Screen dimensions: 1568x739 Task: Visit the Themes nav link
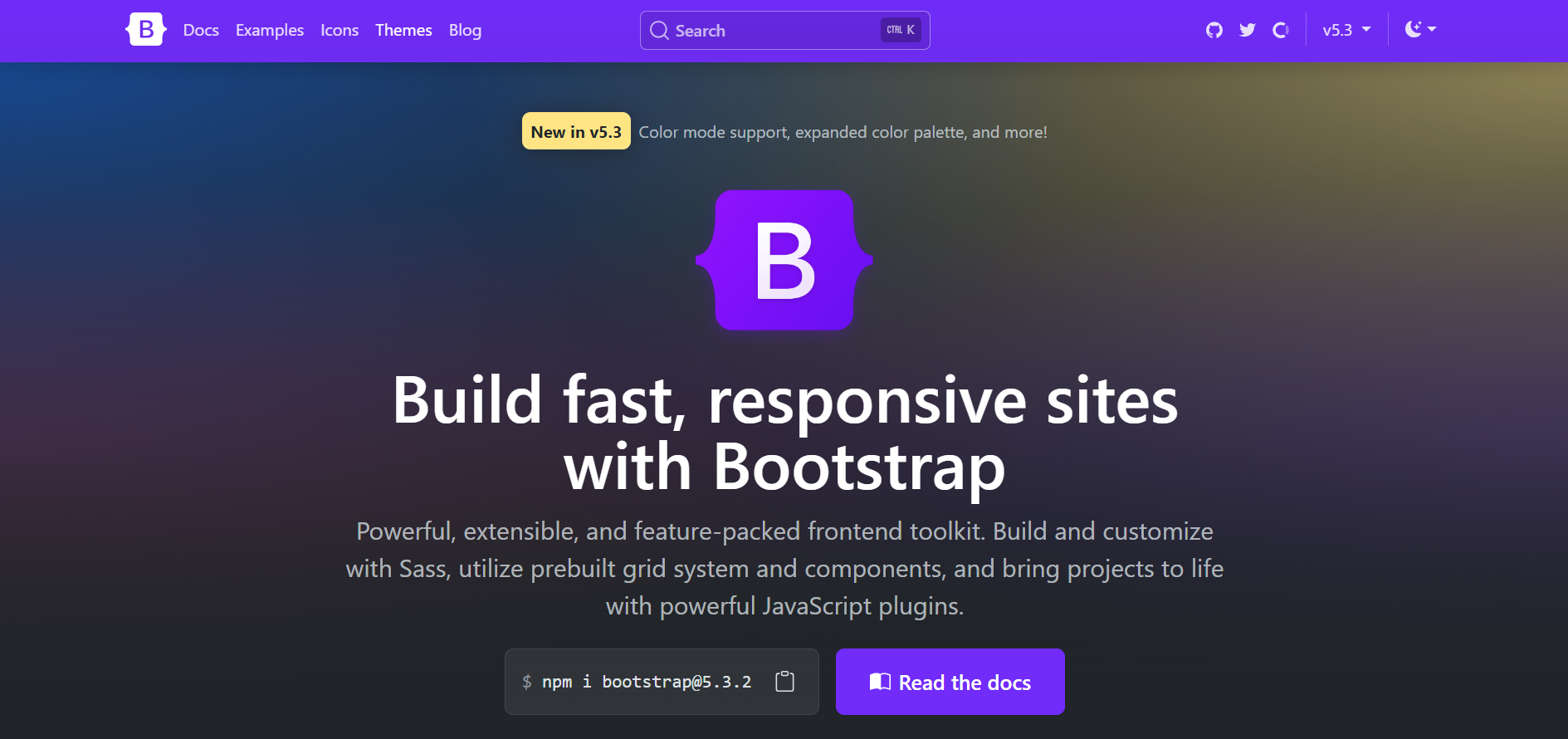(x=403, y=30)
